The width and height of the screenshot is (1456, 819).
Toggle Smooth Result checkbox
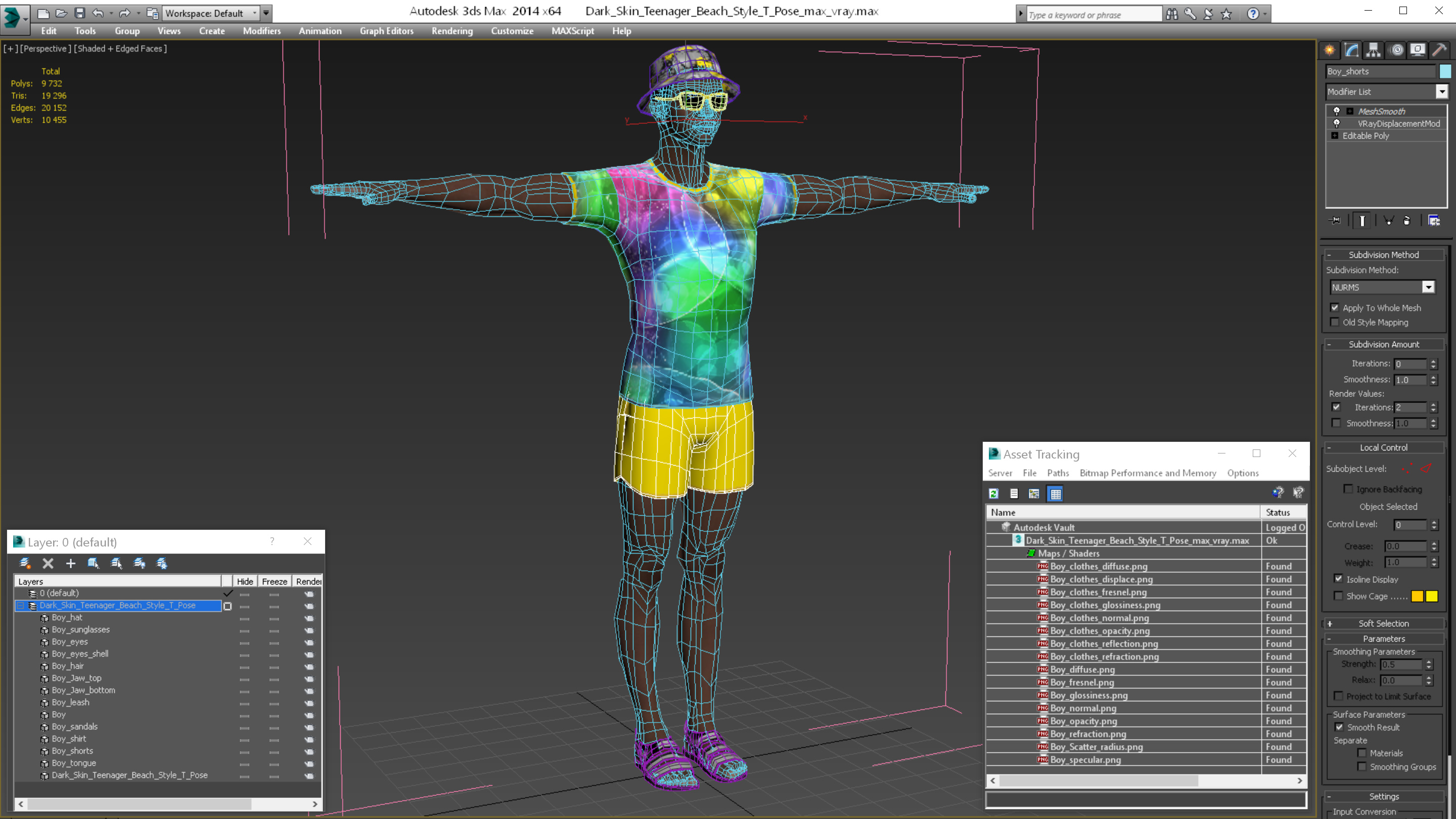(x=1339, y=727)
